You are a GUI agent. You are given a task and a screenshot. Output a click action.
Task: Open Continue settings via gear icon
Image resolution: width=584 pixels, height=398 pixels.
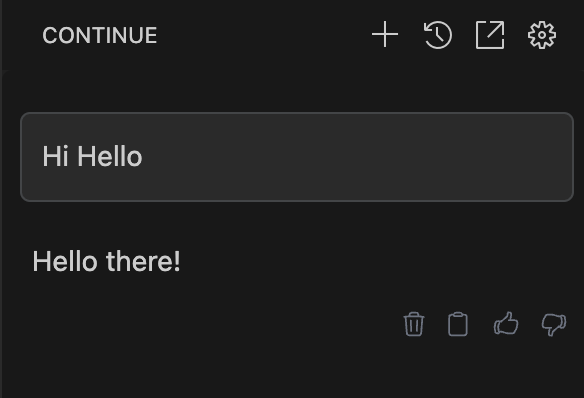[542, 35]
